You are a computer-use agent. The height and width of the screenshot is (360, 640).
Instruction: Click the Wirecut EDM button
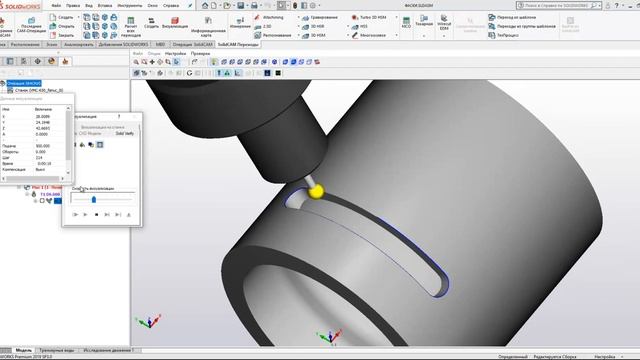(444, 22)
